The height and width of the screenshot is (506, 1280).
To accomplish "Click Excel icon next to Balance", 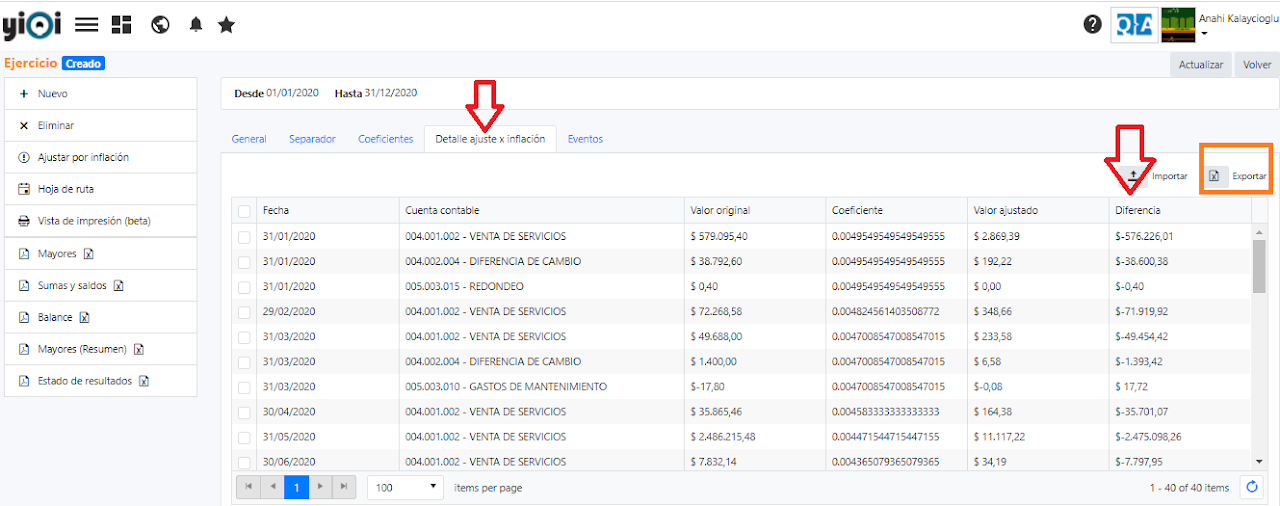I will [84, 318].
